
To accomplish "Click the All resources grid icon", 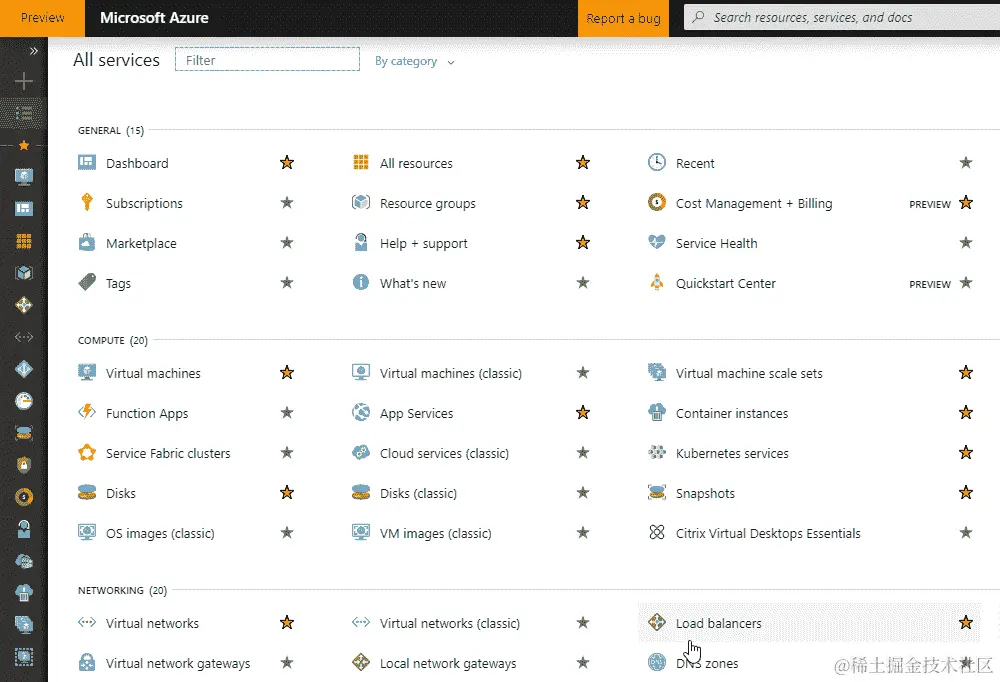I will click(361, 162).
